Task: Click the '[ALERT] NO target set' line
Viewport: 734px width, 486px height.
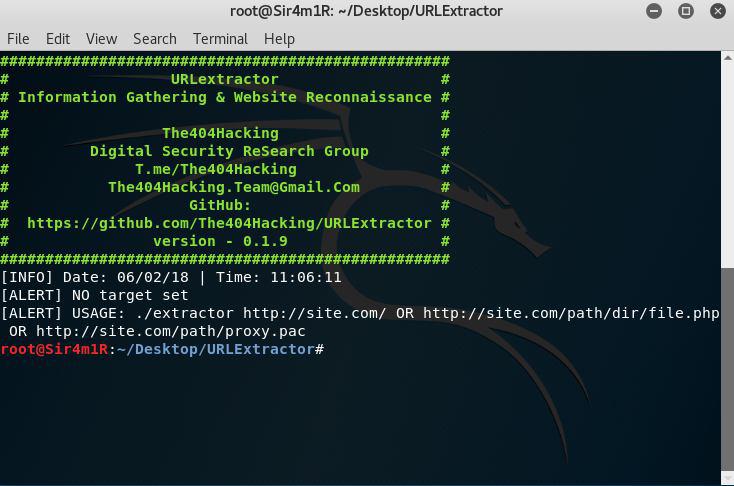Action: coord(95,295)
